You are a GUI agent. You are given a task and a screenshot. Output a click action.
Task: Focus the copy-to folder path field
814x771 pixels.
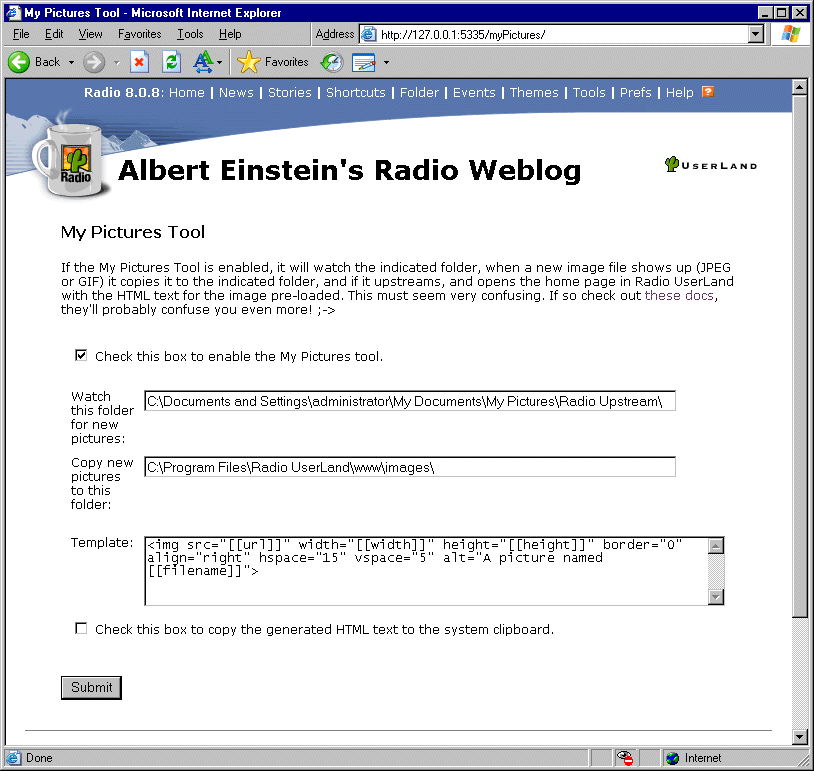point(410,467)
